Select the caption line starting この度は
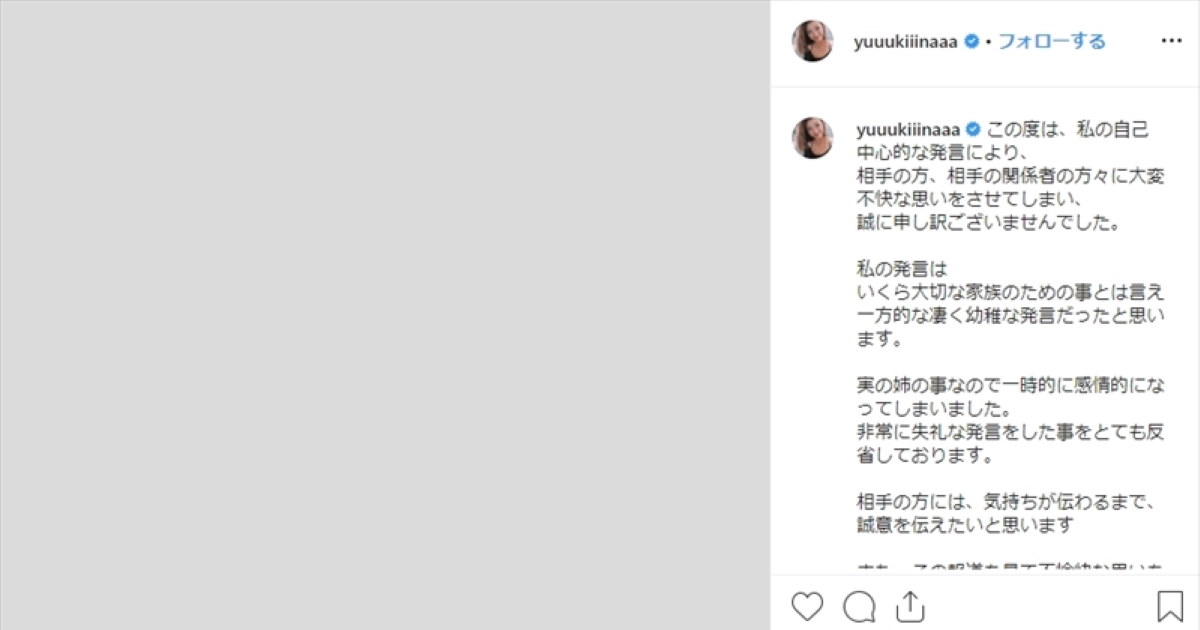1200x630 pixels. [1067, 129]
